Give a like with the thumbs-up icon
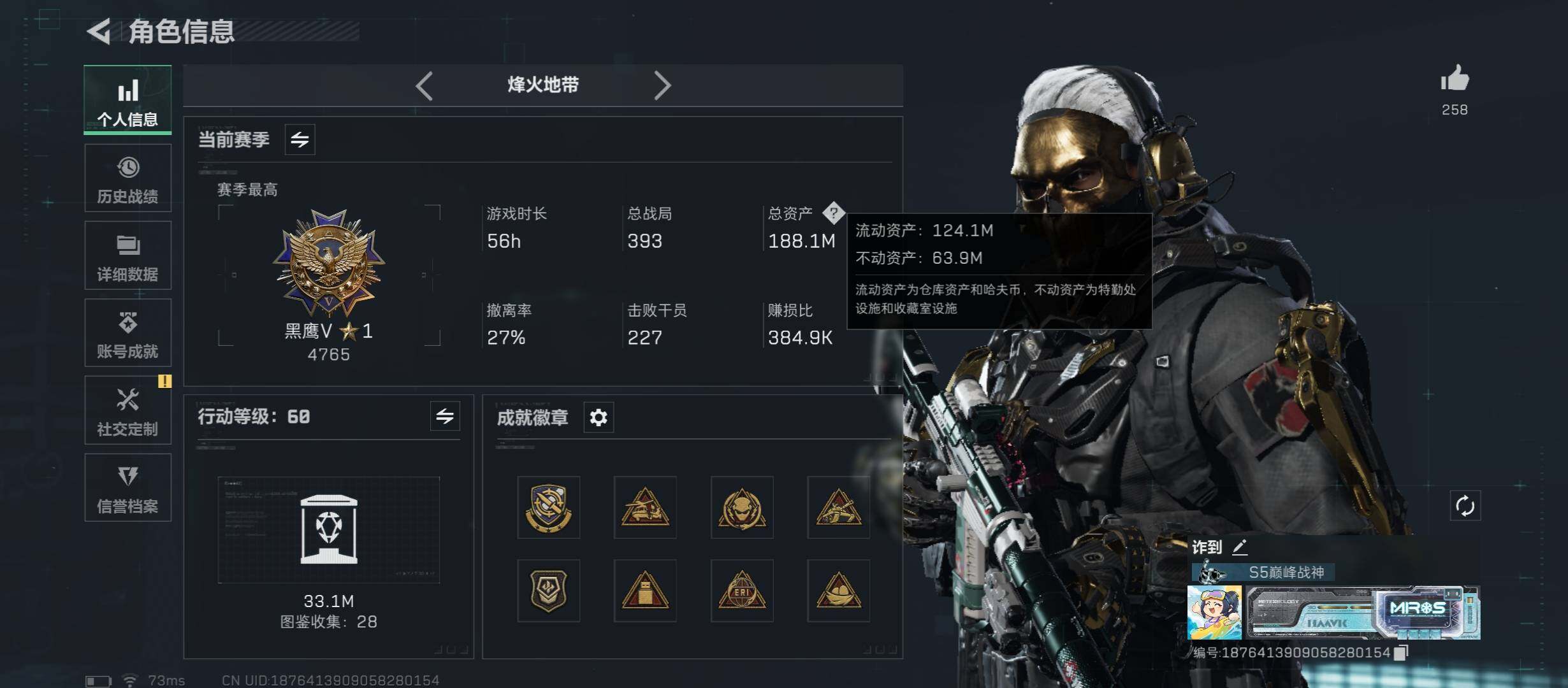 pos(1455,80)
